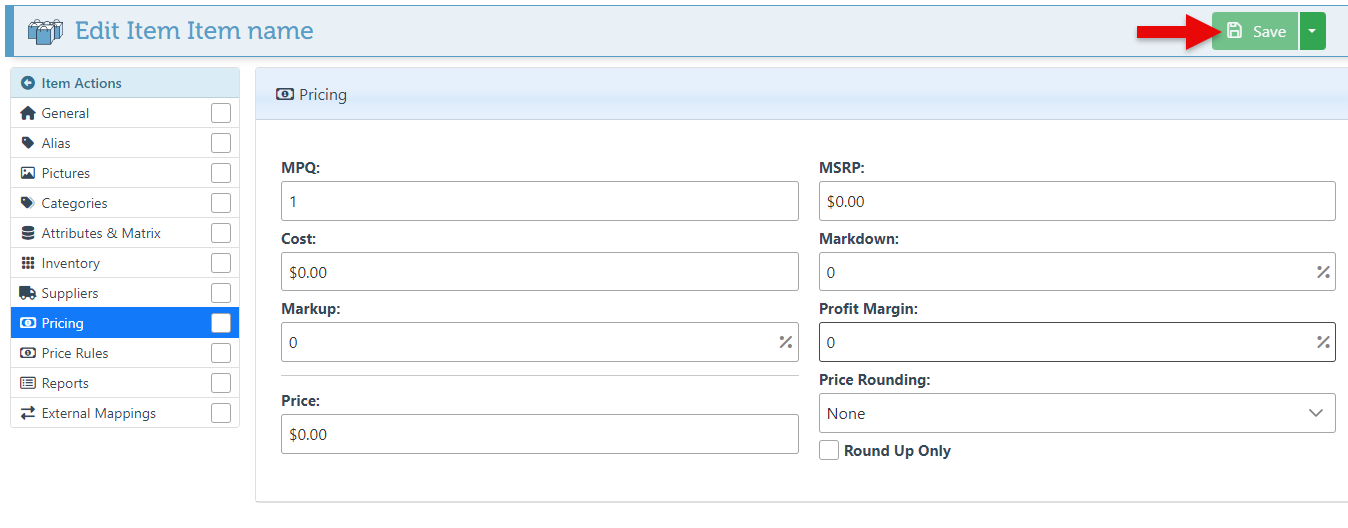Screen dimensions: 1348x528
Task: Click the arrows icon for External Mappings
Action: [28, 413]
